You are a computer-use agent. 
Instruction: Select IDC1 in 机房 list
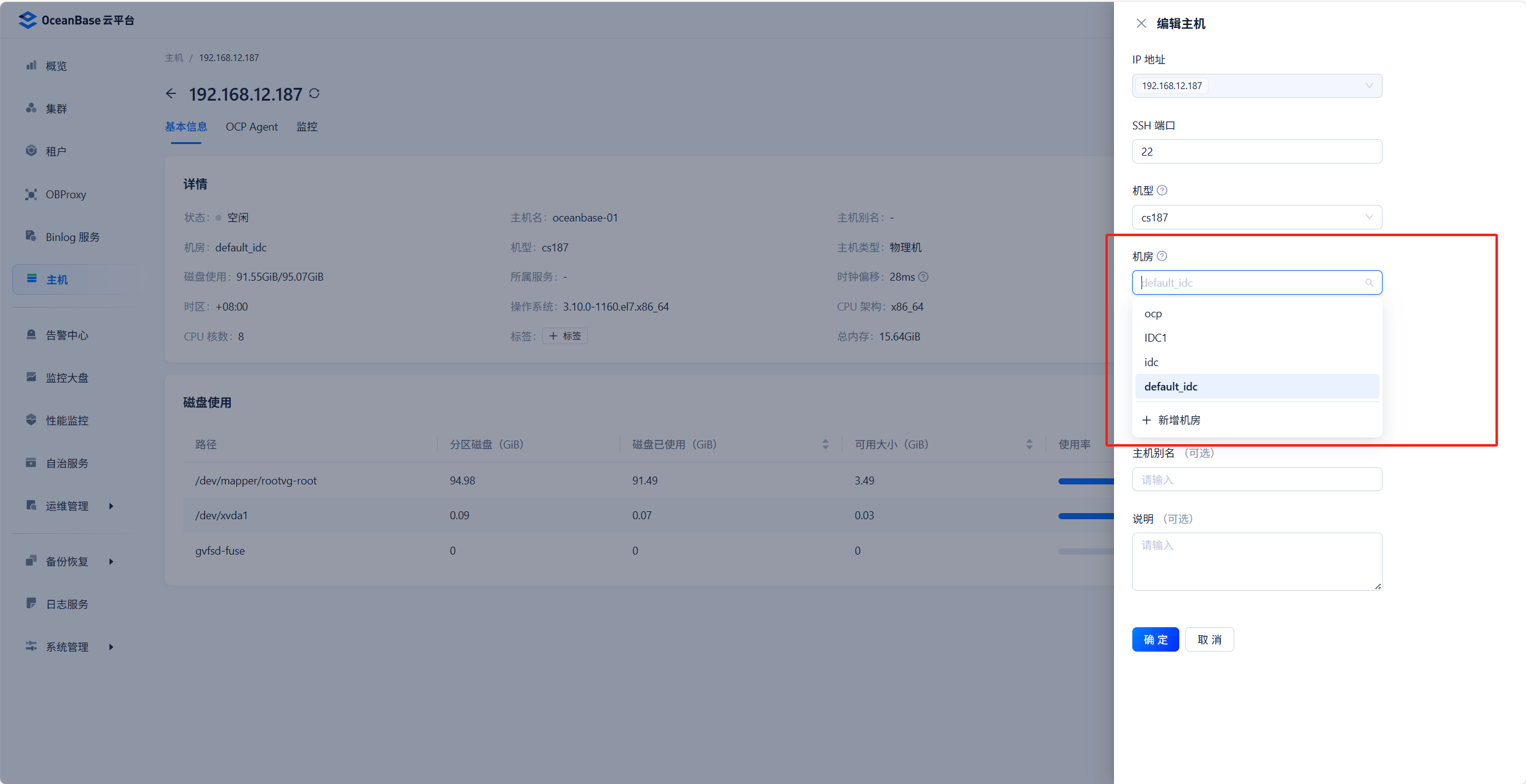tap(1257, 338)
